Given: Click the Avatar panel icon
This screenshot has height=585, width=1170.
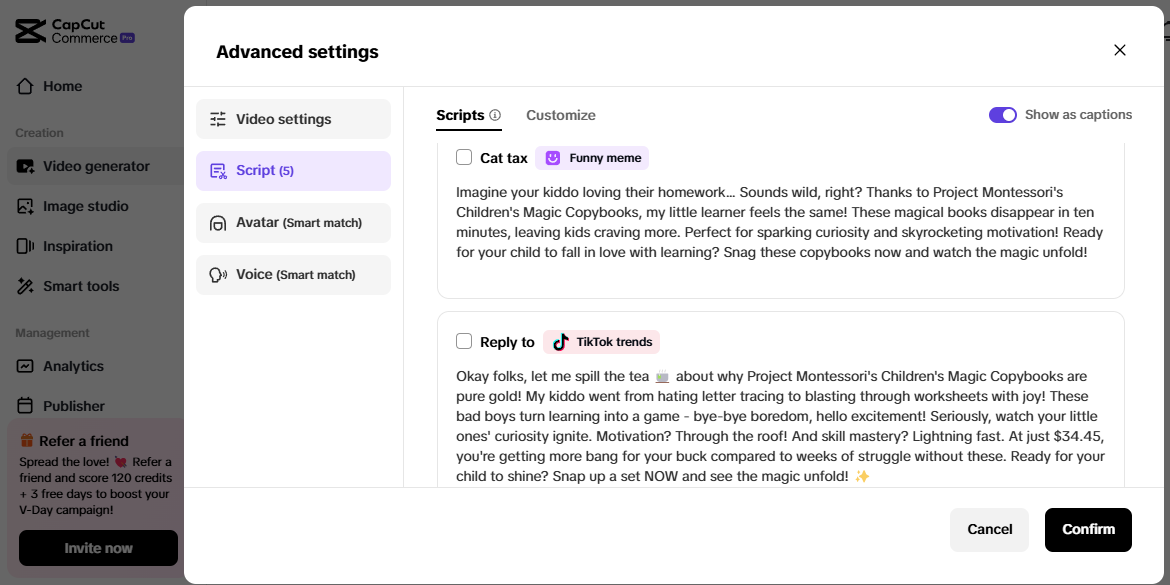Looking at the screenshot, I should [218, 223].
